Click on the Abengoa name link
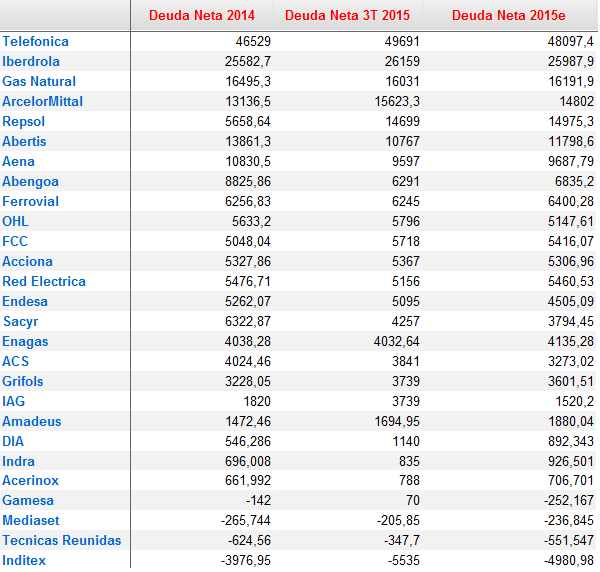Screen dimensions: 600x572 [x=30, y=182]
